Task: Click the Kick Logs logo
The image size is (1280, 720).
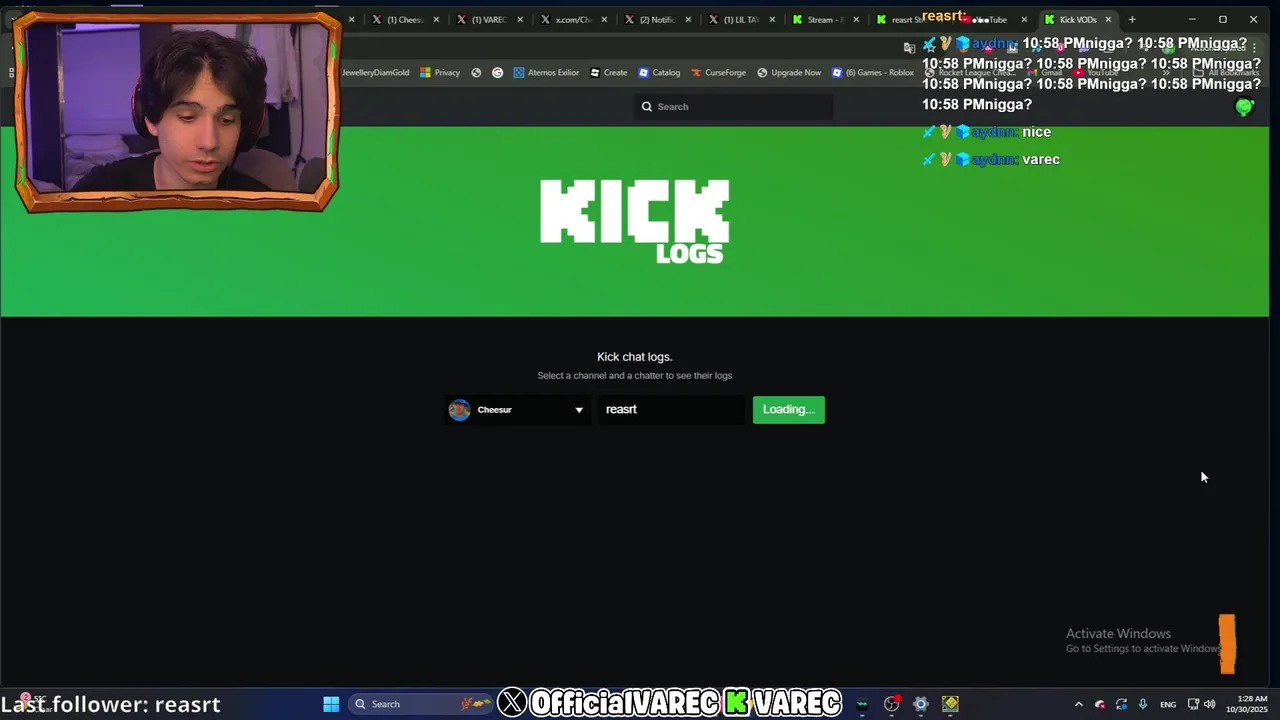Action: pos(635,221)
